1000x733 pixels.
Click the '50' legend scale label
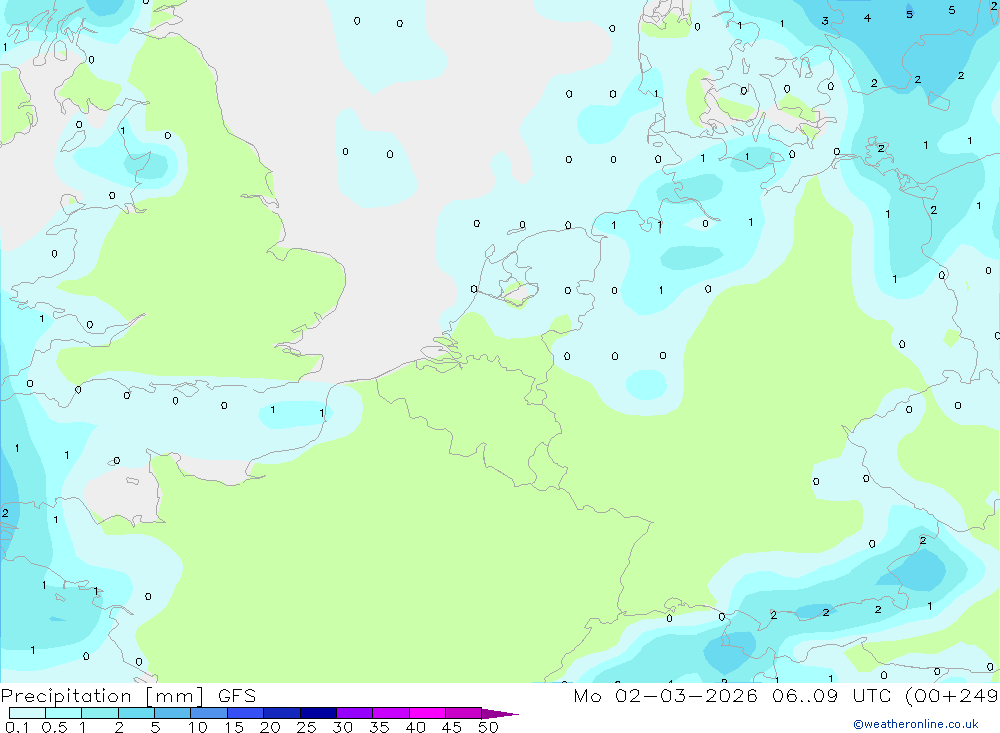click(488, 727)
